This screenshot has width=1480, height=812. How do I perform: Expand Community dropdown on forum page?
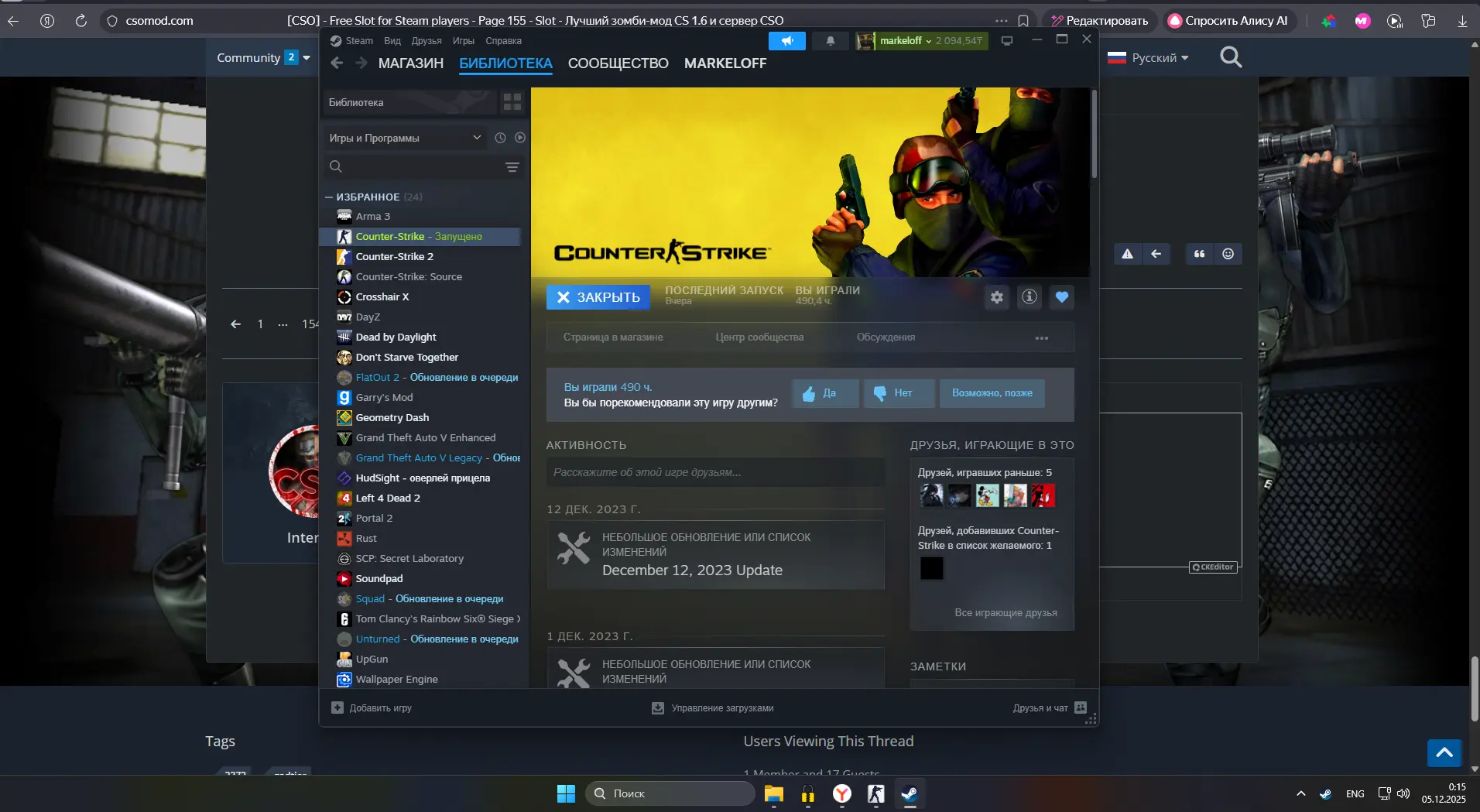tap(263, 57)
